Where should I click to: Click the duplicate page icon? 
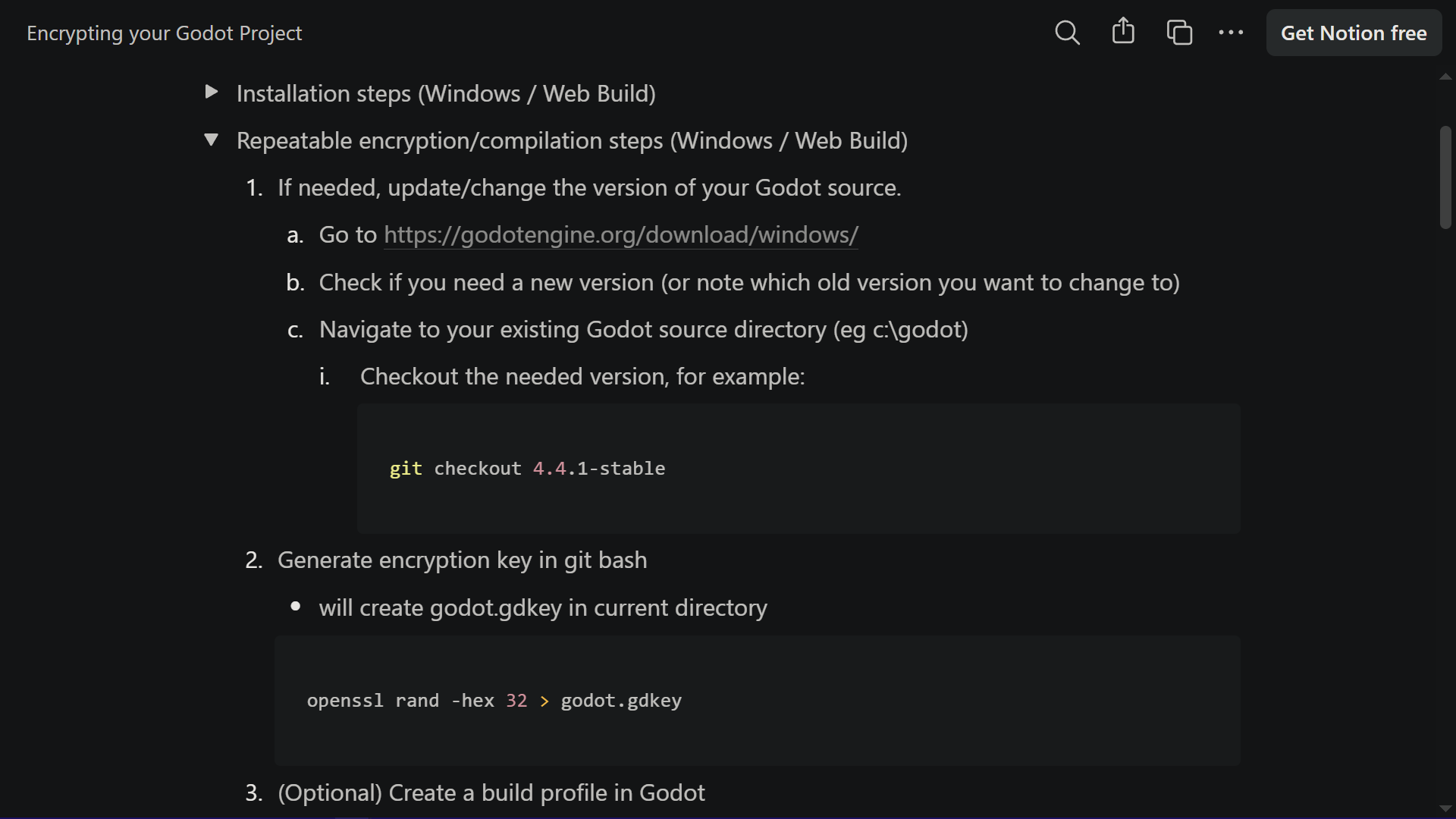1179,33
